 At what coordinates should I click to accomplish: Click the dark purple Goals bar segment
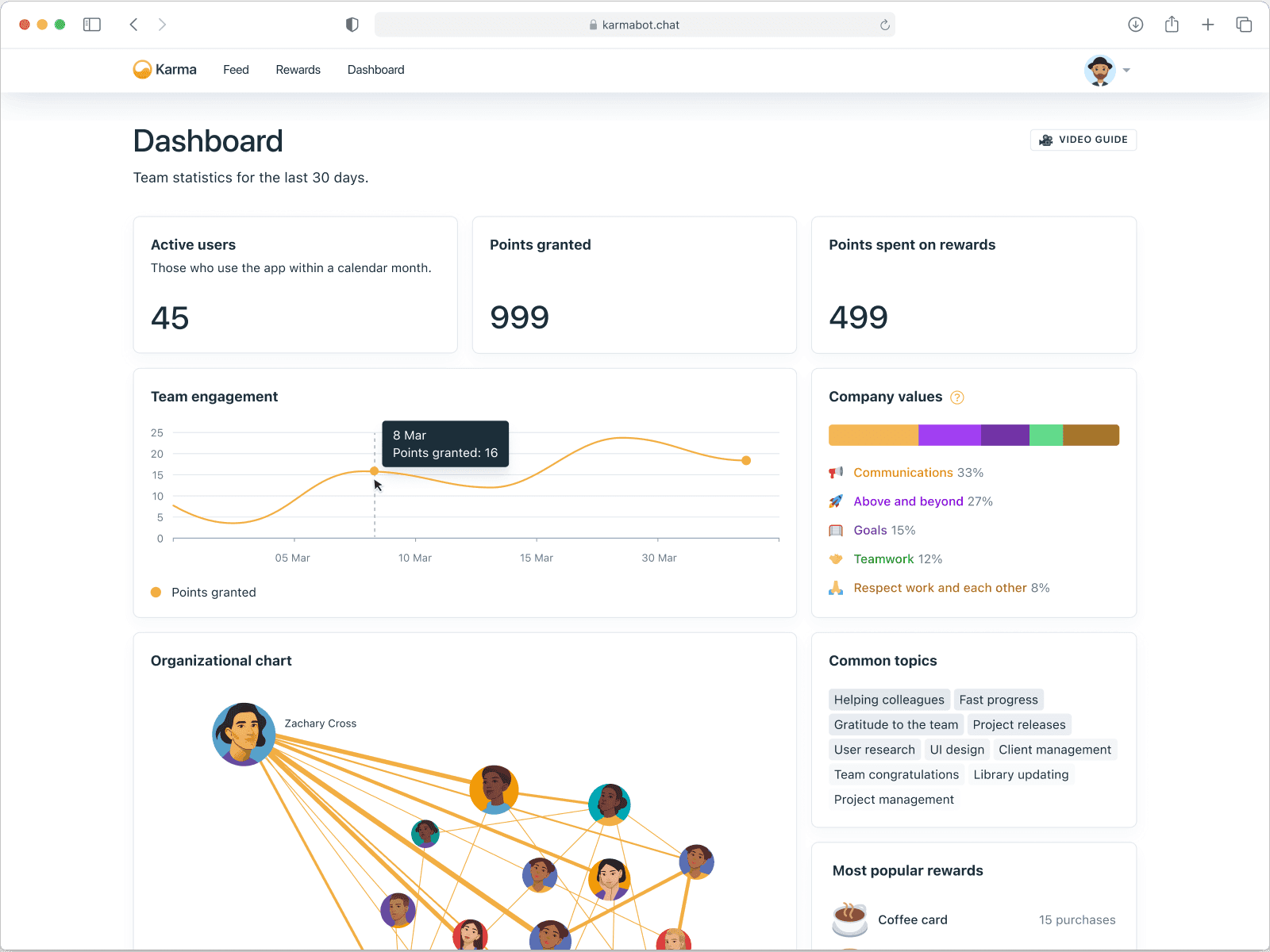coord(1005,435)
